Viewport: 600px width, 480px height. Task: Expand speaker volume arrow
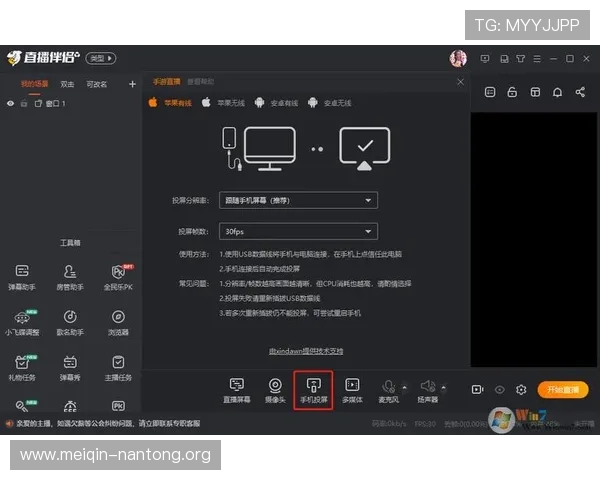click(x=443, y=388)
